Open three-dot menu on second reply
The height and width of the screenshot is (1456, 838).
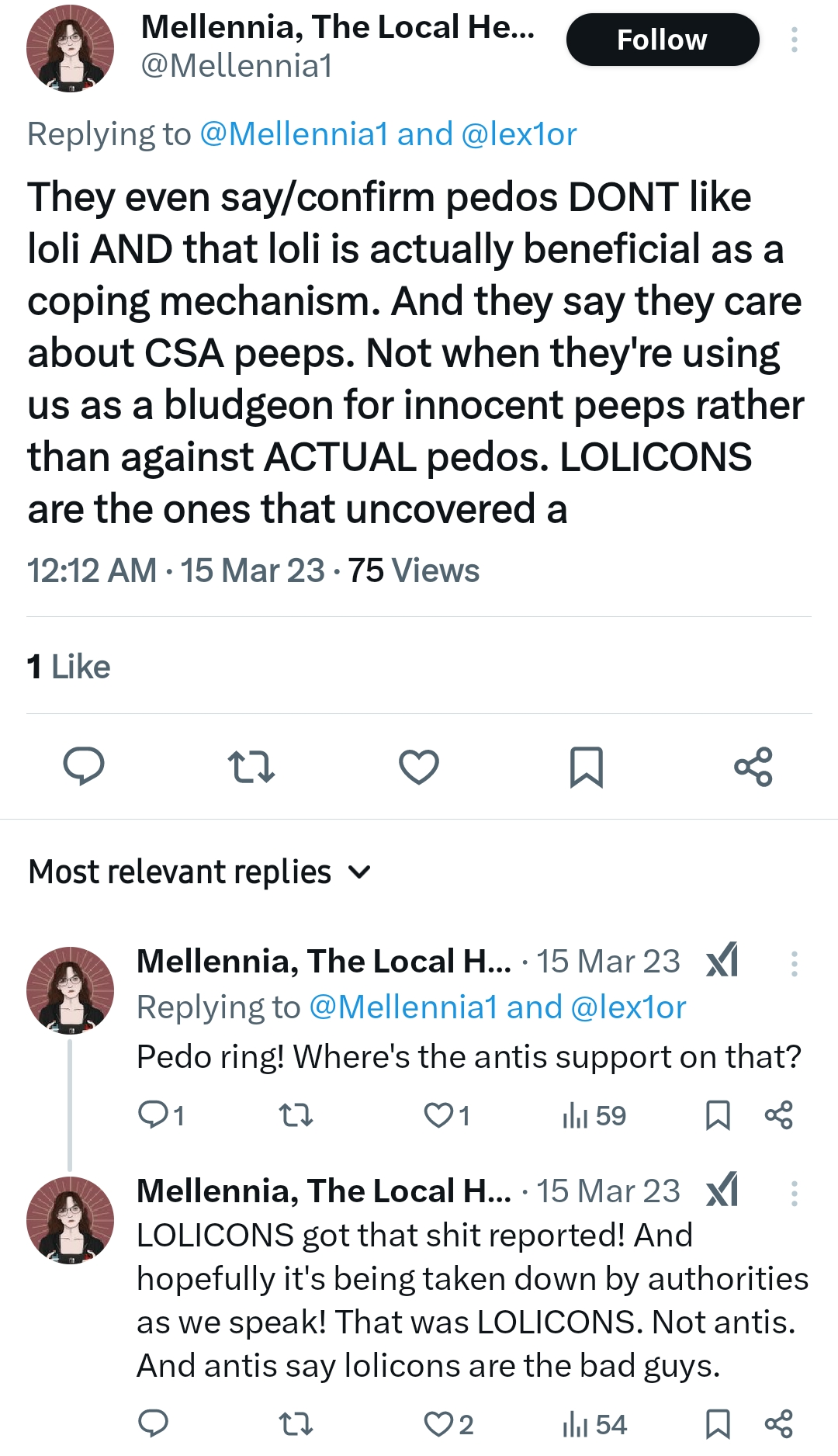(794, 1193)
